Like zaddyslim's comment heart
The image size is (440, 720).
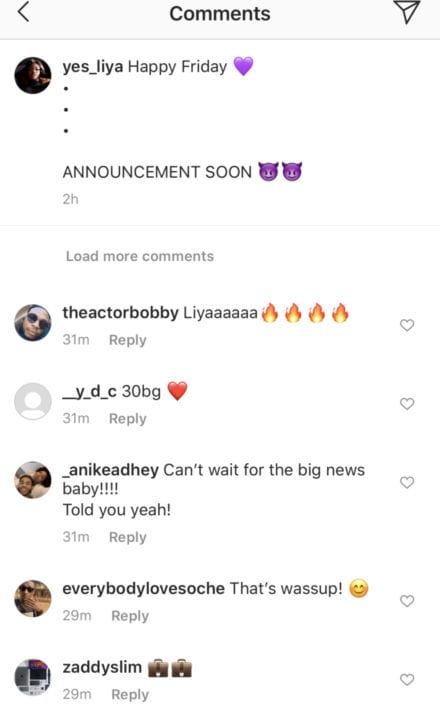(407, 680)
